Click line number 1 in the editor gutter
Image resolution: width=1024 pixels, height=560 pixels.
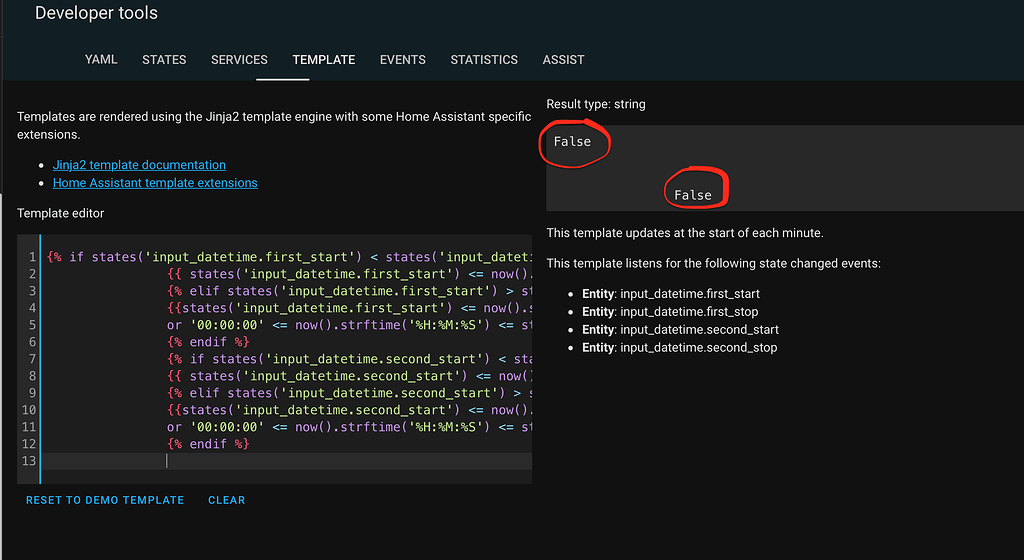click(x=32, y=257)
